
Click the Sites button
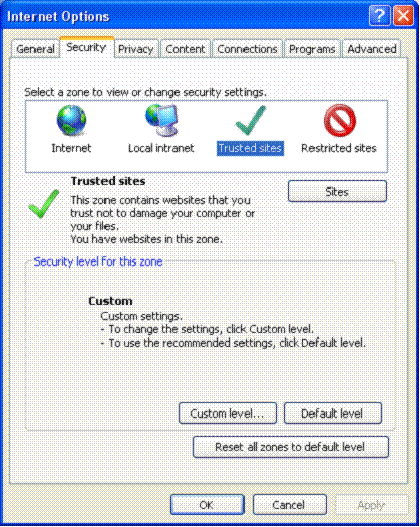(337, 192)
